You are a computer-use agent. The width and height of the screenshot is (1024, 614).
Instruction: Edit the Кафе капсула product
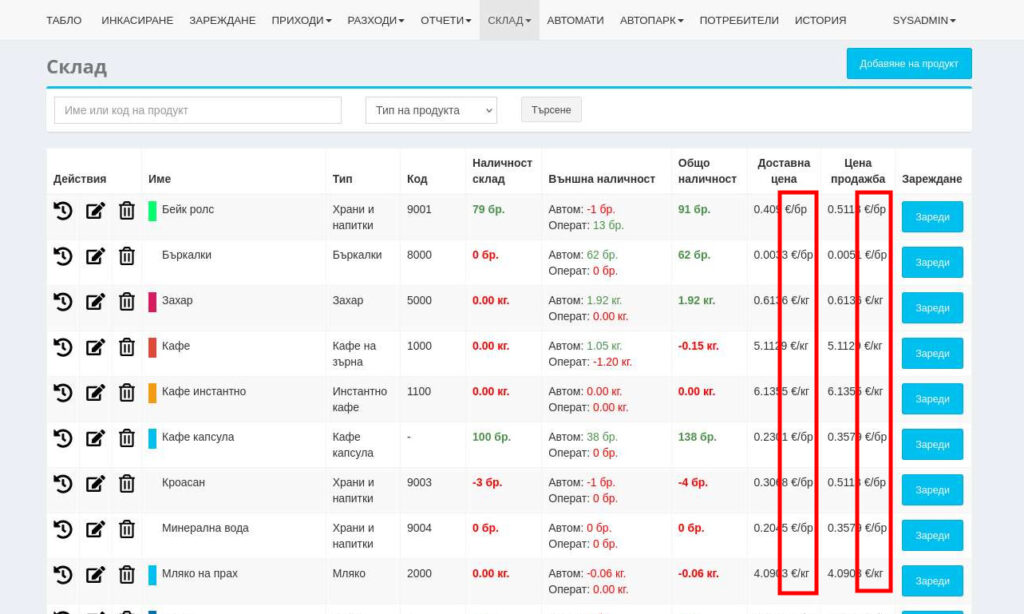[x=95, y=438]
